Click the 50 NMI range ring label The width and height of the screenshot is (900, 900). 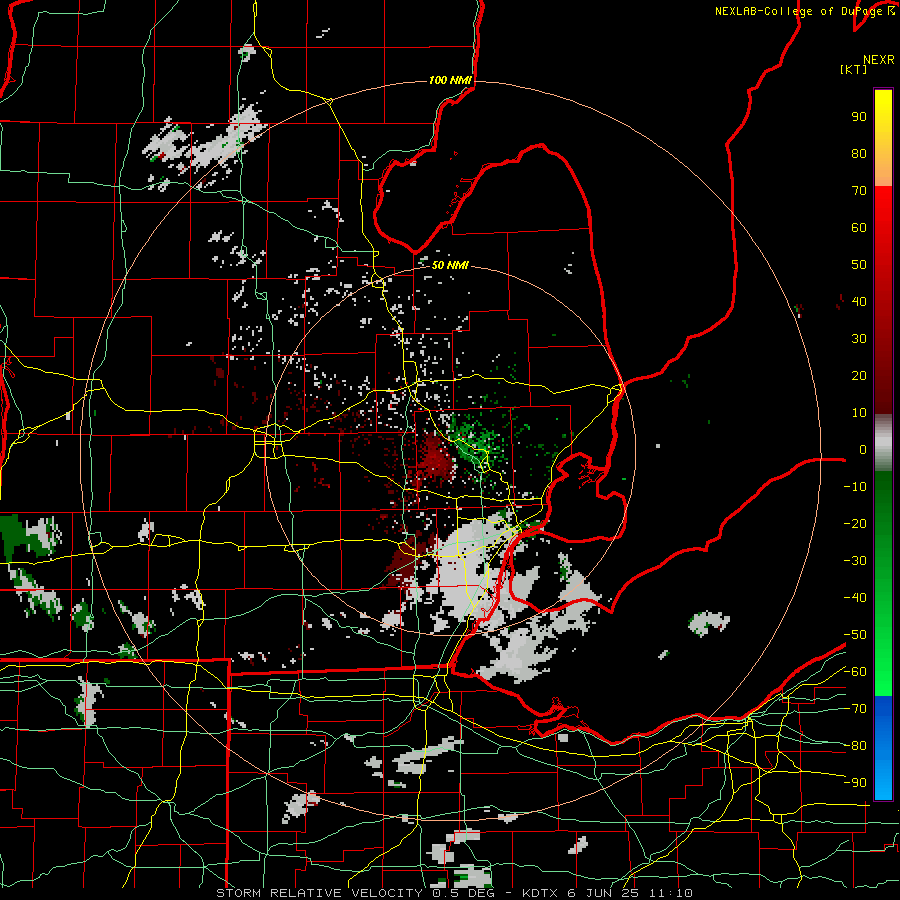pyautogui.click(x=450, y=265)
